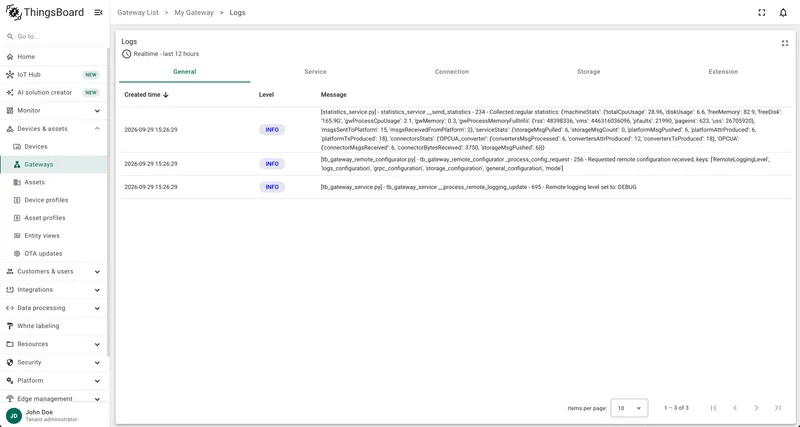Click the Monitor icon in sidebar
Image resolution: width=800 pixels, height=427 pixels.
[10, 111]
